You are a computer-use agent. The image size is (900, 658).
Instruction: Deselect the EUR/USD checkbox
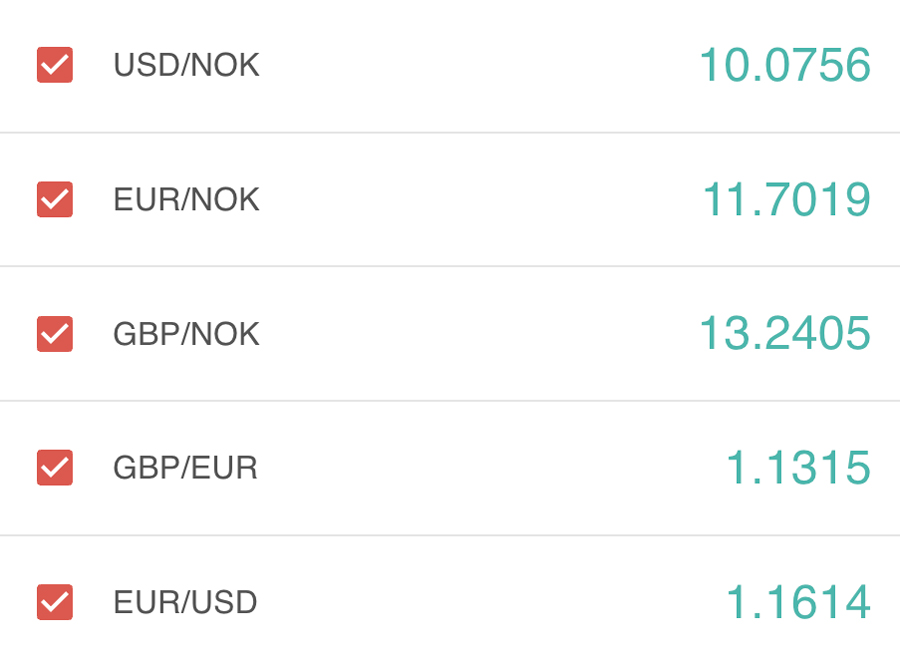55,602
